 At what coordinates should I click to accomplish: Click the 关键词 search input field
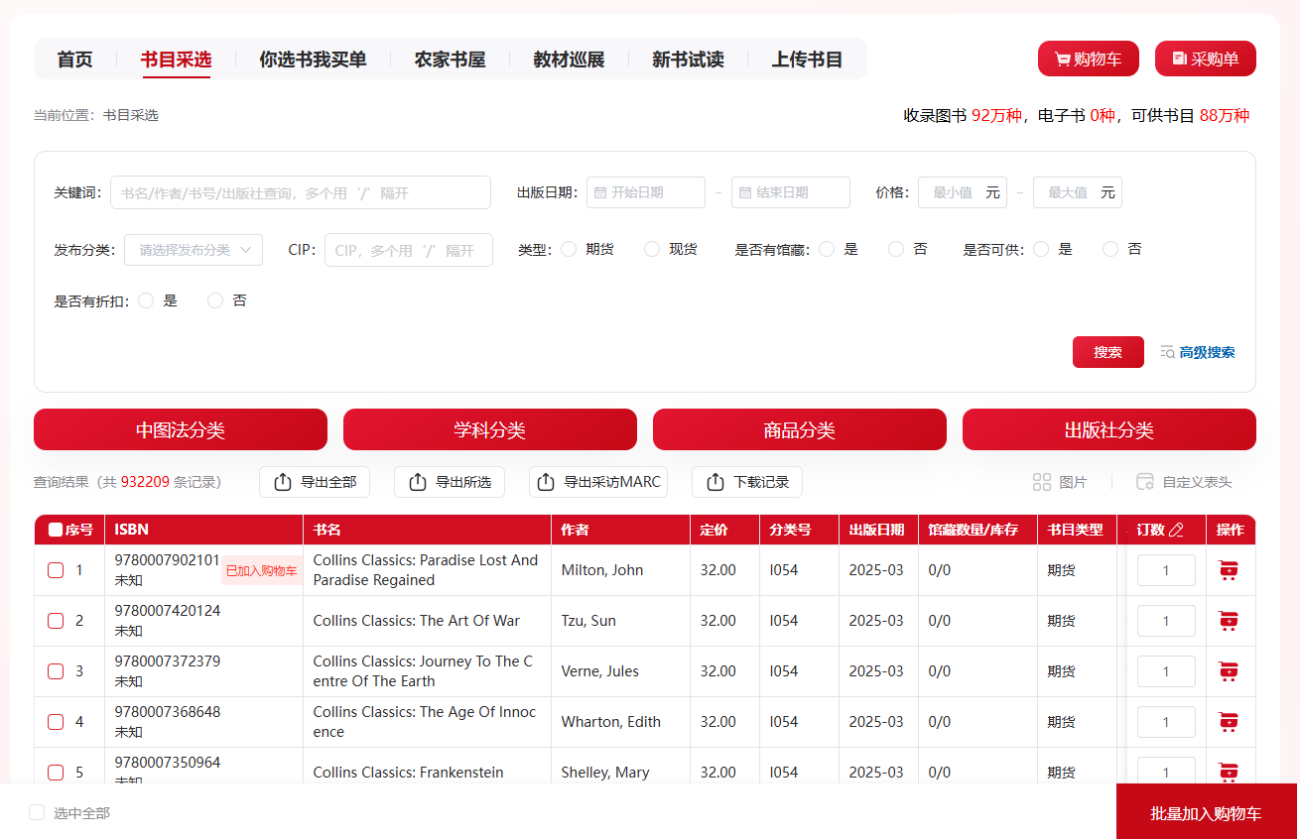click(300, 192)
